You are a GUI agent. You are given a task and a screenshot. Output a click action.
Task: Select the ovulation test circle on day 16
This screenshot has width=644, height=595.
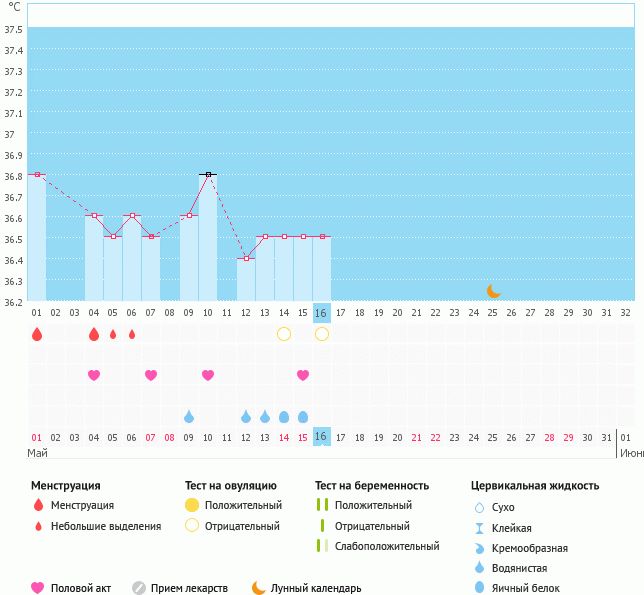click(x=322, y=334)
